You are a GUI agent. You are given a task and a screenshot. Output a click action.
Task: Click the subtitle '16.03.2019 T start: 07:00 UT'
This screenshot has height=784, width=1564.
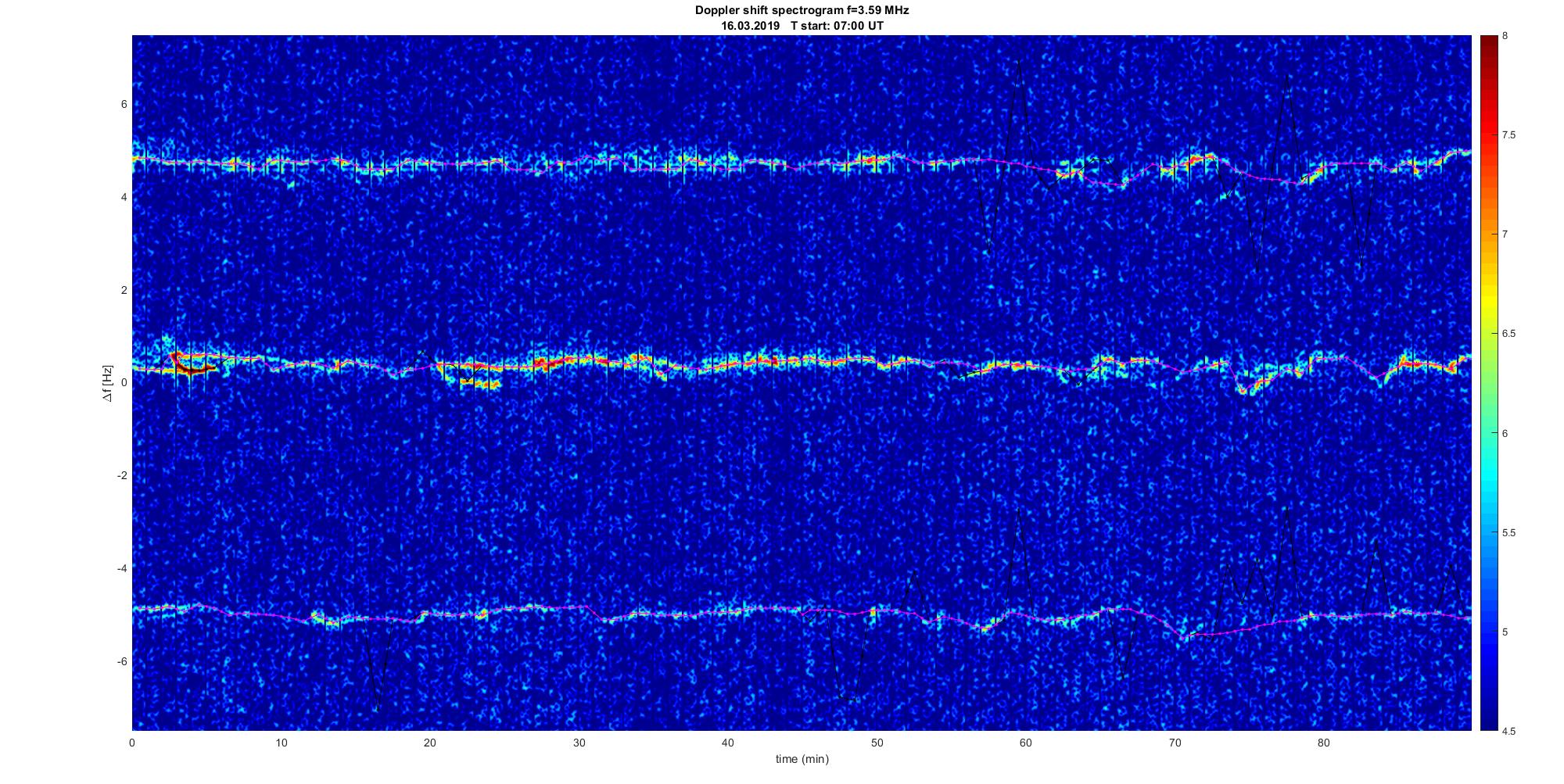[802, 26]
